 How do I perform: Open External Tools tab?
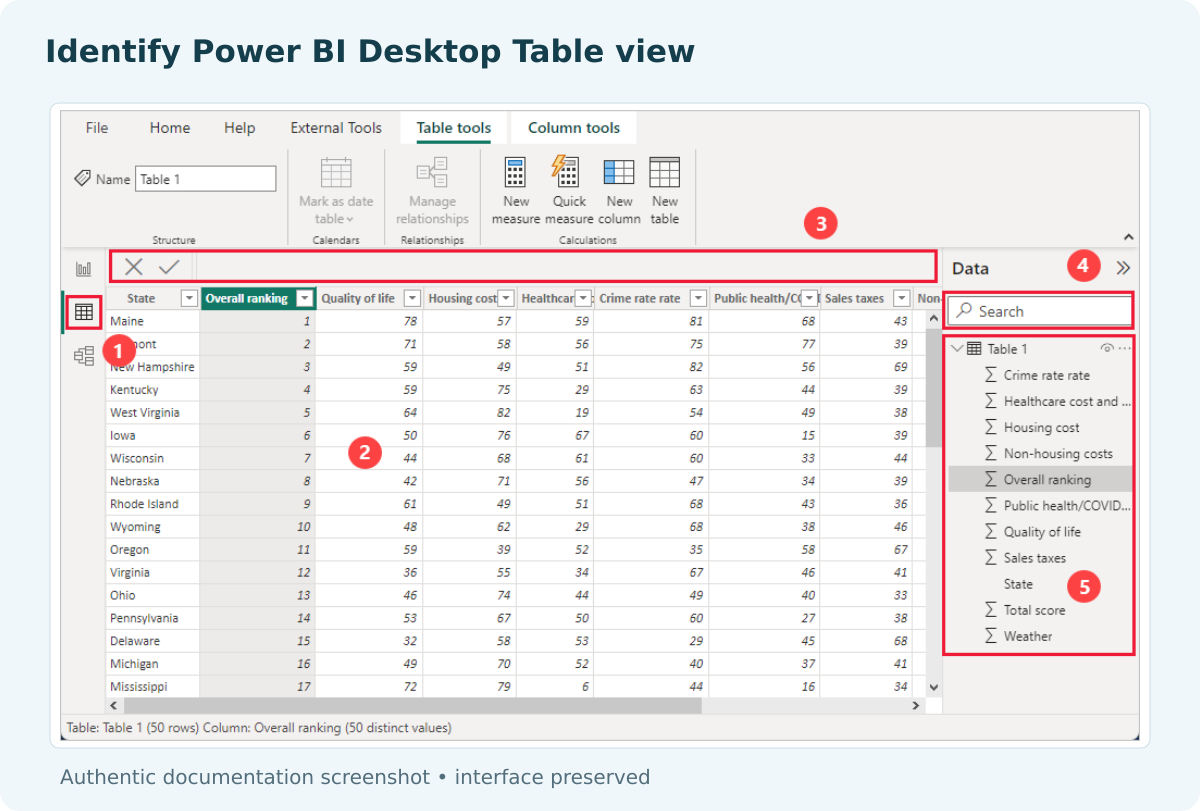(336, 128)
